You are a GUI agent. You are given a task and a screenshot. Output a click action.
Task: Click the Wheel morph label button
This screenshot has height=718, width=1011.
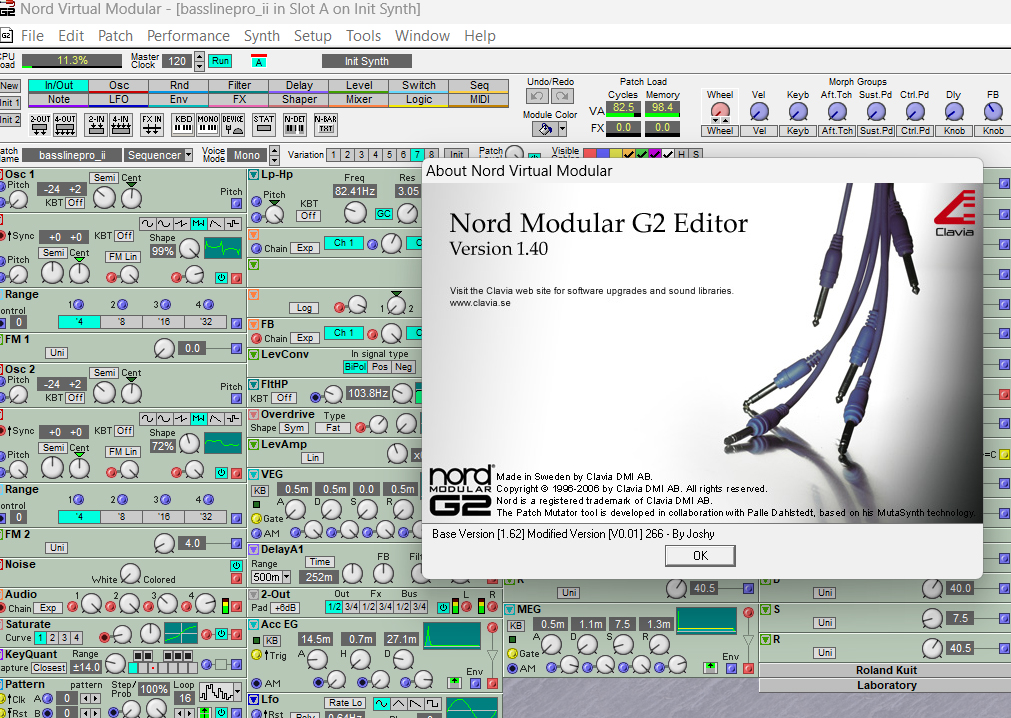tap(720, 131)
